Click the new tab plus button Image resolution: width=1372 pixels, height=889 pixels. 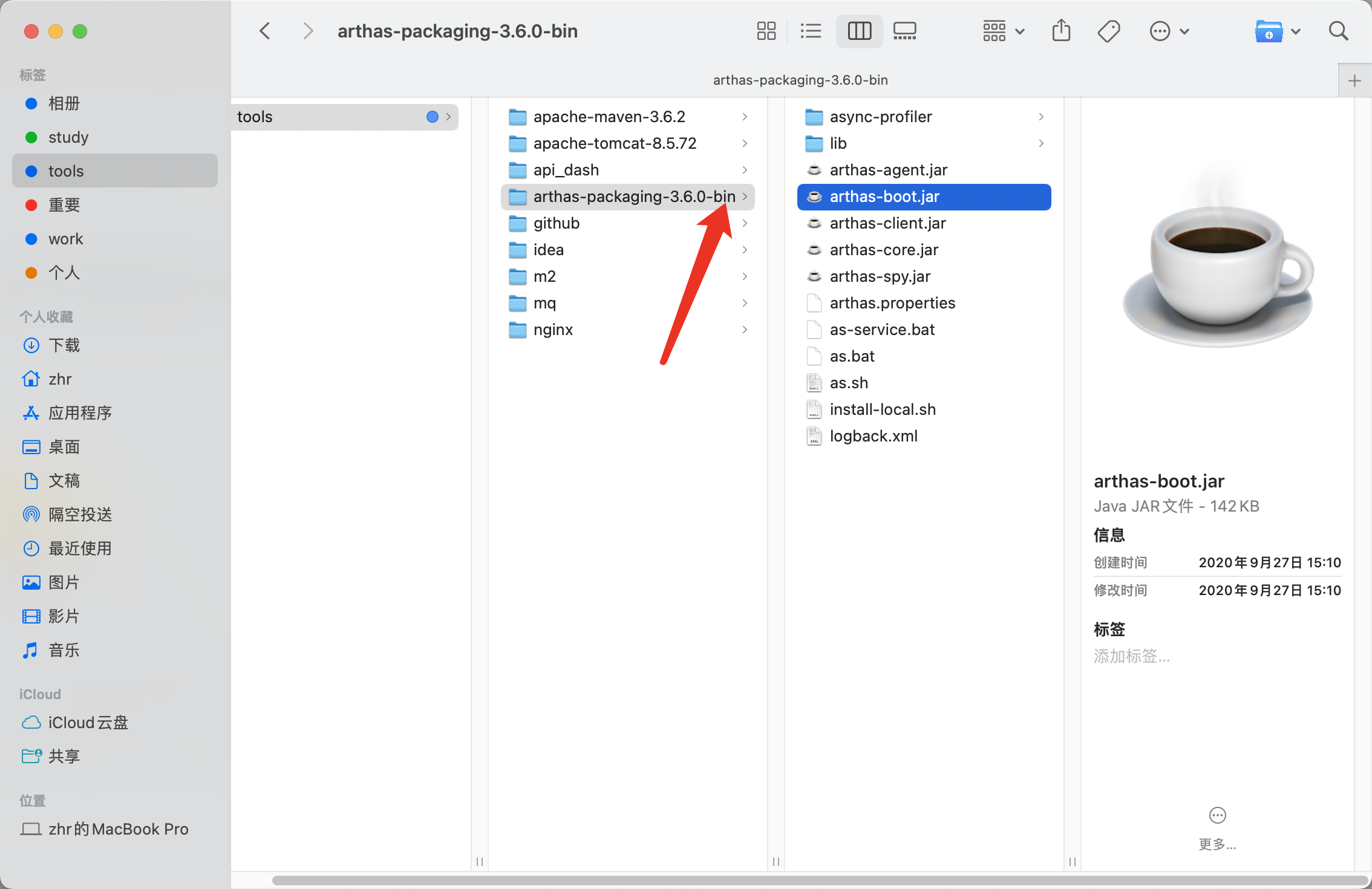[x=1354, y=80]
